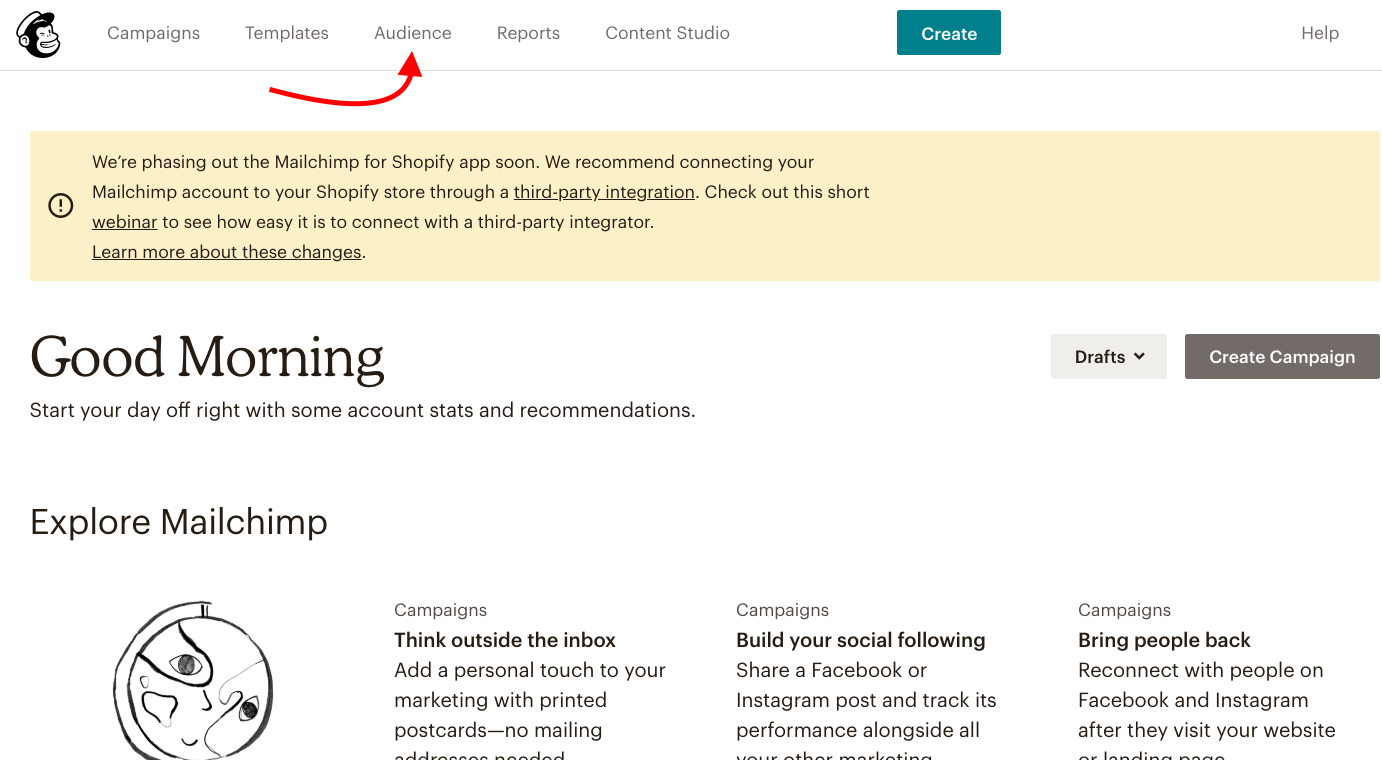Open the Reports page
The image size is (1382, 760).
pyautogui.click(x=528, y=33)
